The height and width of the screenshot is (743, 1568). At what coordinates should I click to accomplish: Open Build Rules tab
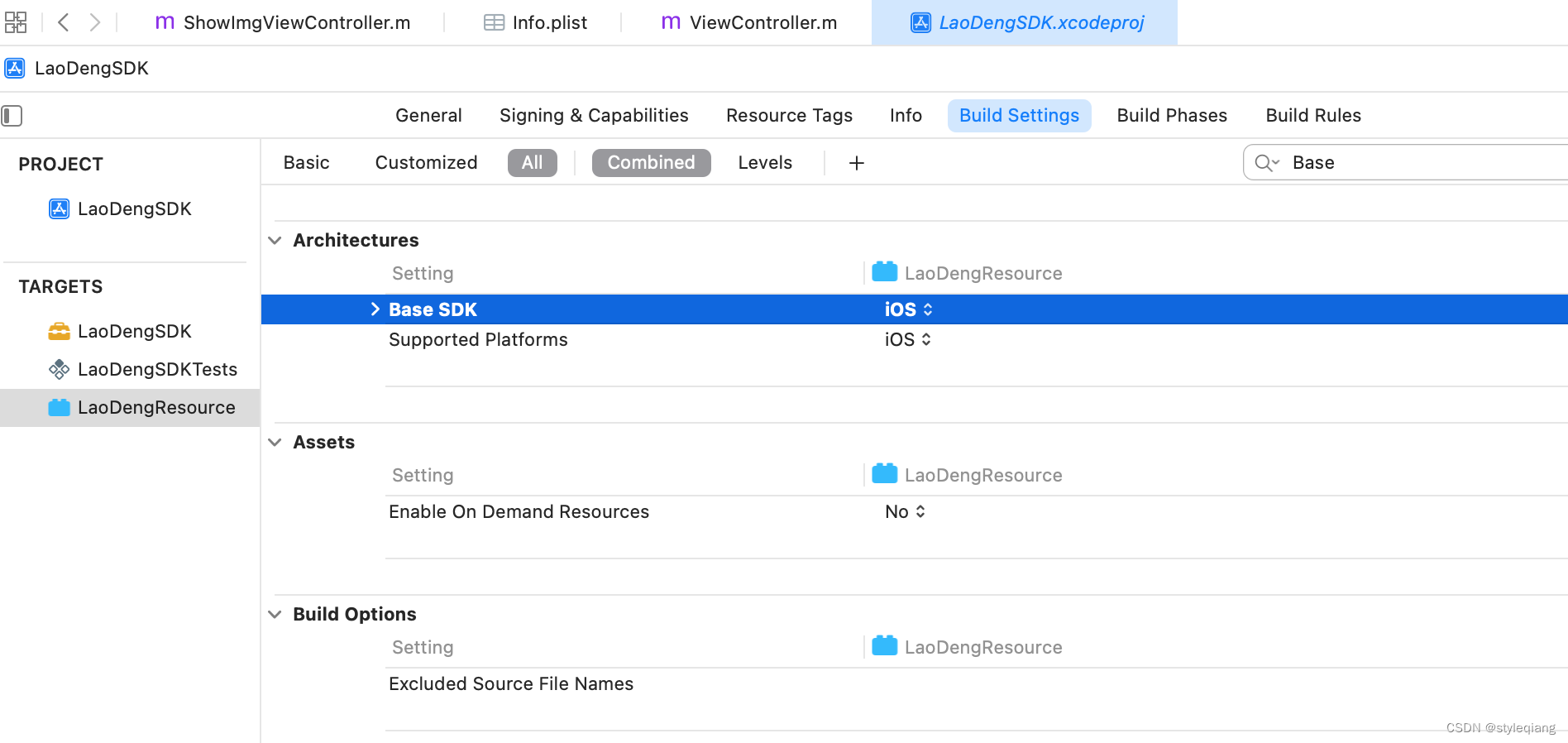tap(1313, 115)
